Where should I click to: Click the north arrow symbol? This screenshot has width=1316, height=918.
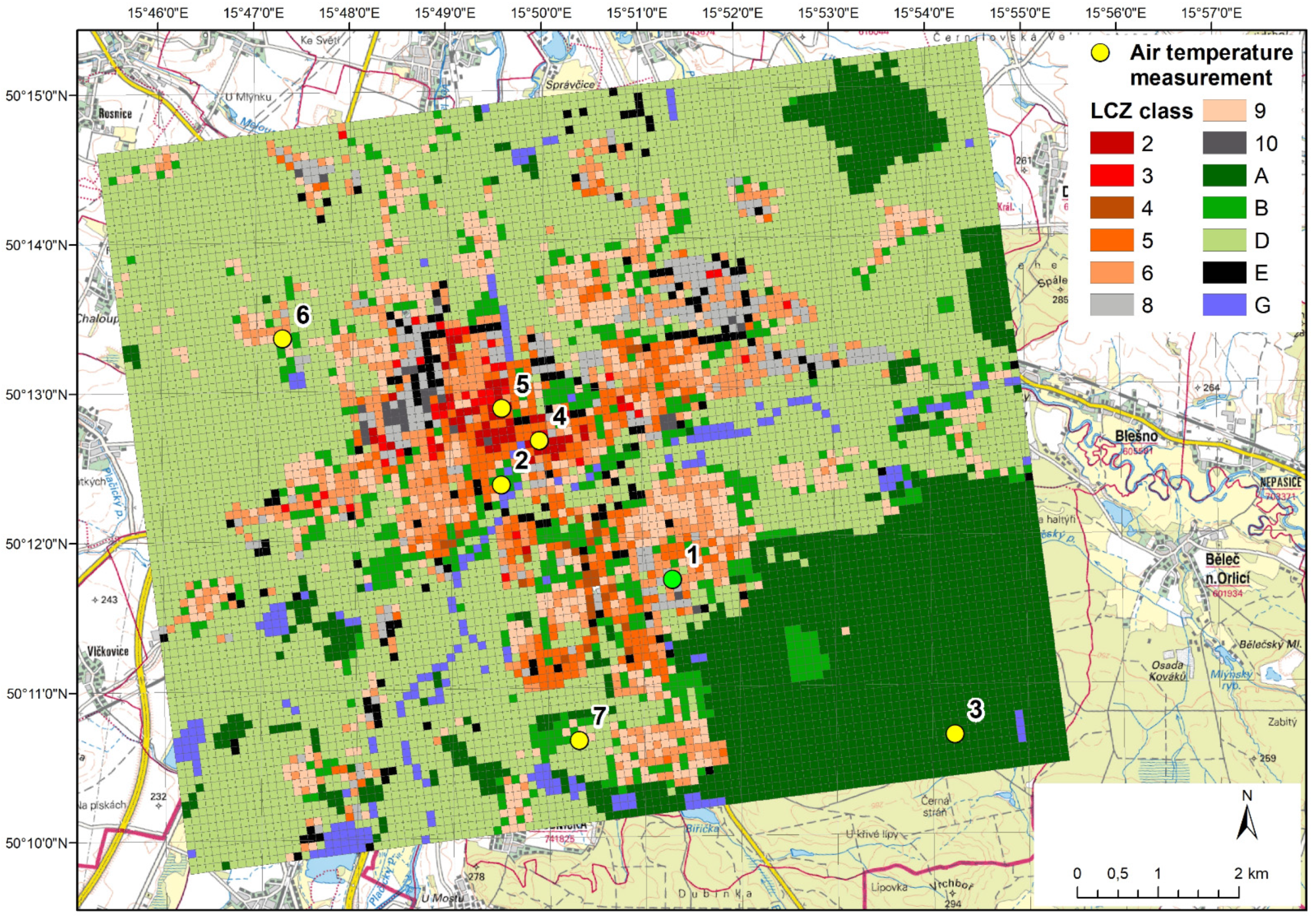click(x=1247, y=821)
